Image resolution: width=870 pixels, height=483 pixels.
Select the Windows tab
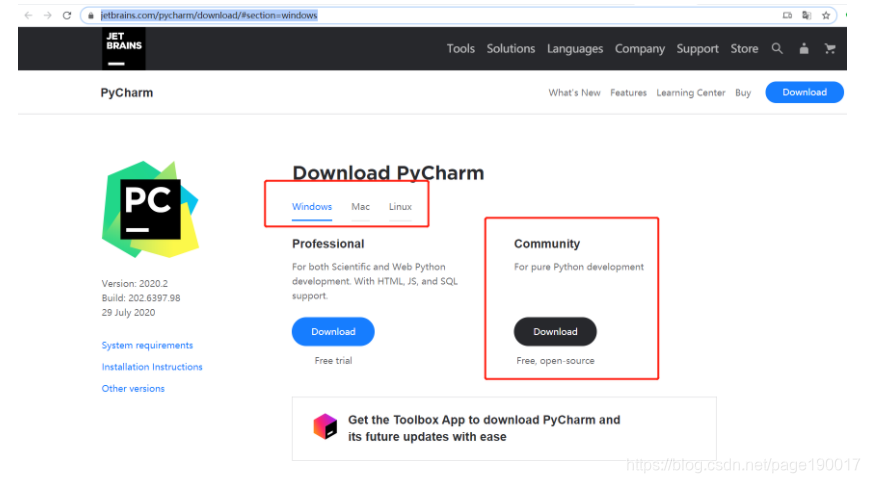[x=312, y=207]
